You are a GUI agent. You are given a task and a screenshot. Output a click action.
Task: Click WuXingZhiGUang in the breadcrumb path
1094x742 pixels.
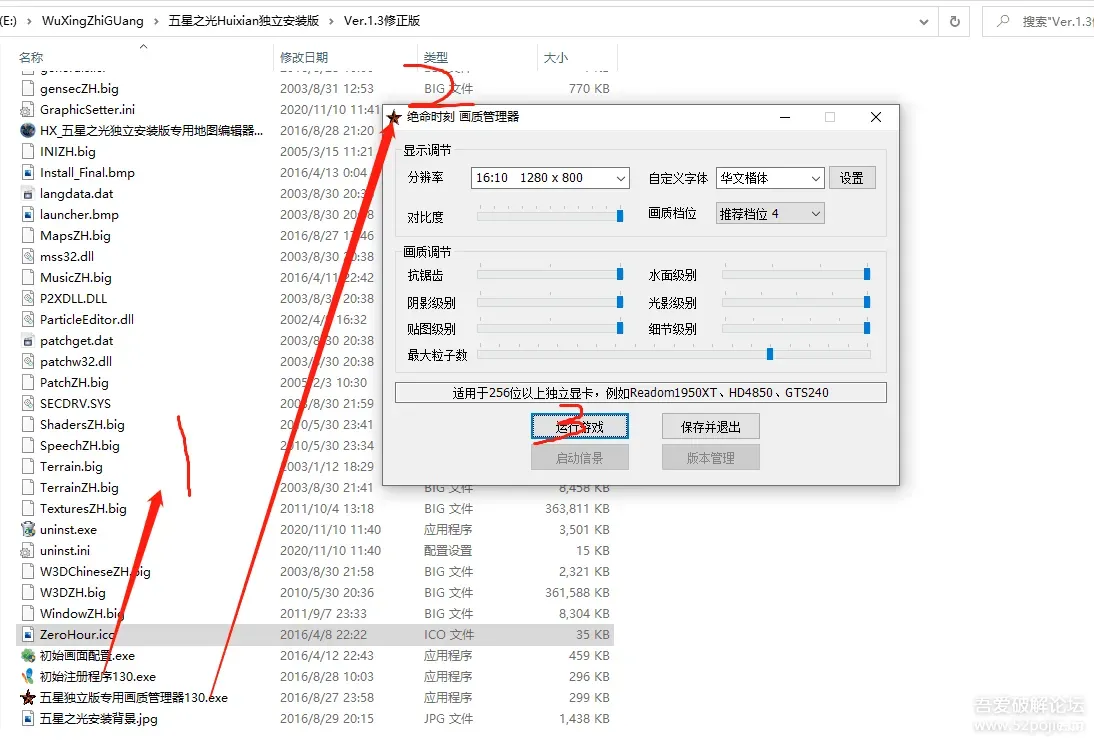point(92,21)
